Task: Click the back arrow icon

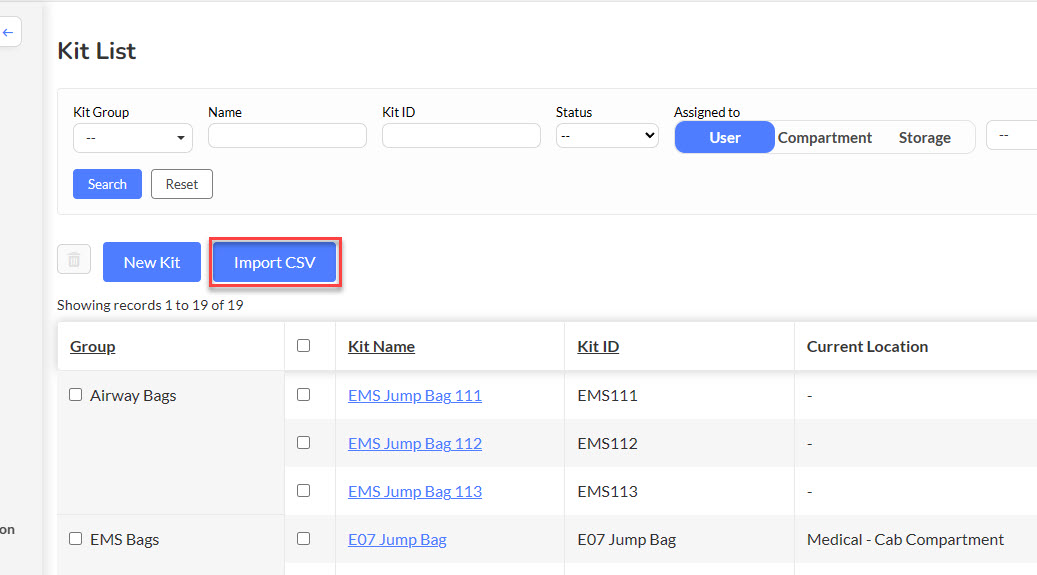Action: click(8, 32)
